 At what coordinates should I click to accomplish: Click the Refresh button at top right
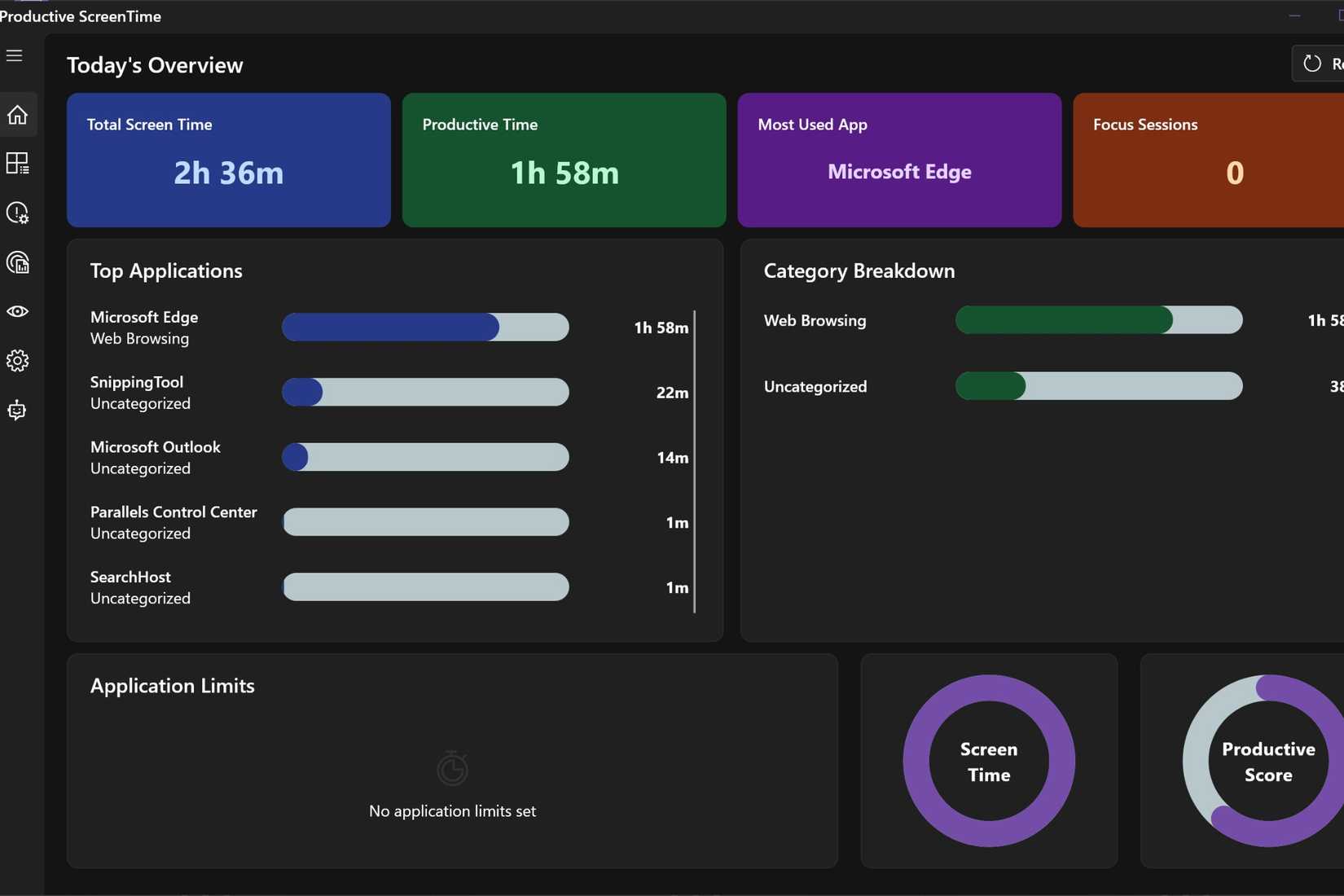(1320, 64)
